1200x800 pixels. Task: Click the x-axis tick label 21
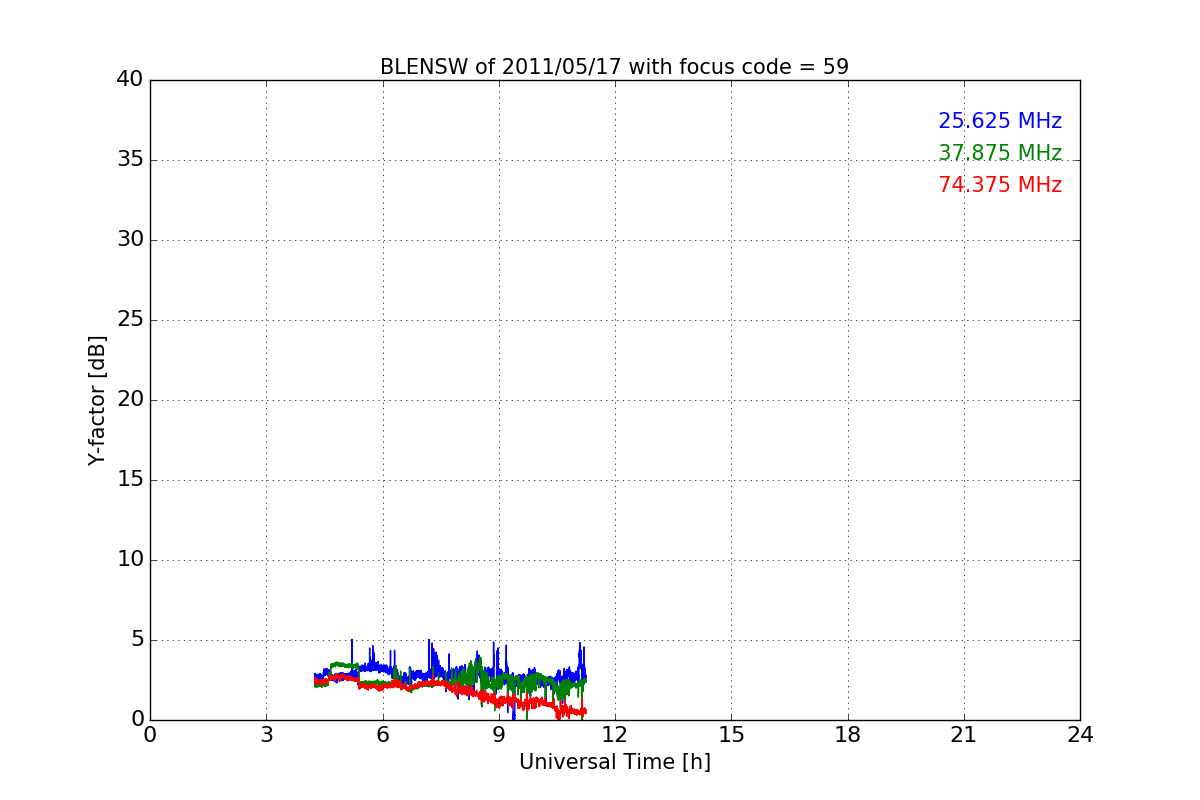pos(964,735)
